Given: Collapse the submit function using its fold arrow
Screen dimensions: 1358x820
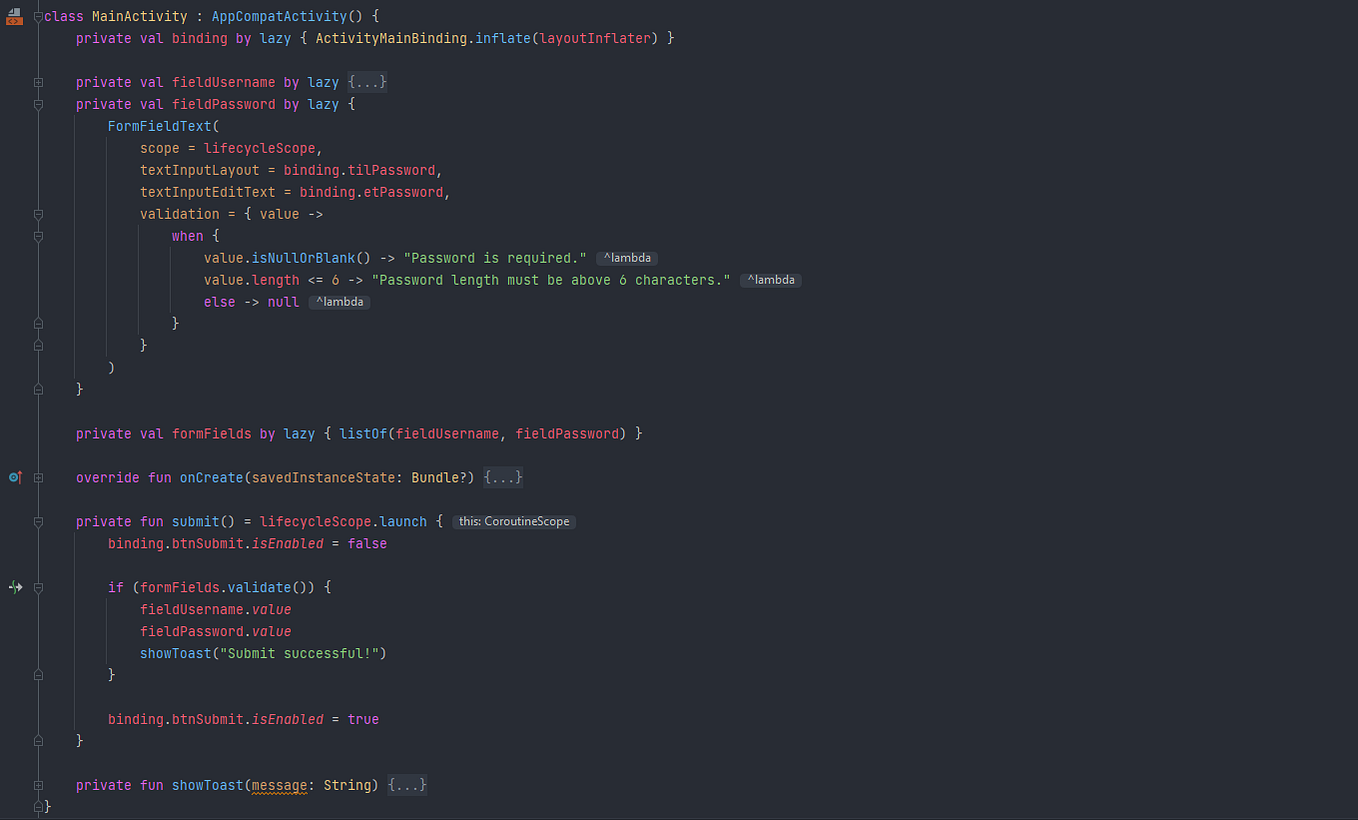Looking at the screenshot, I should coord(38,521).
